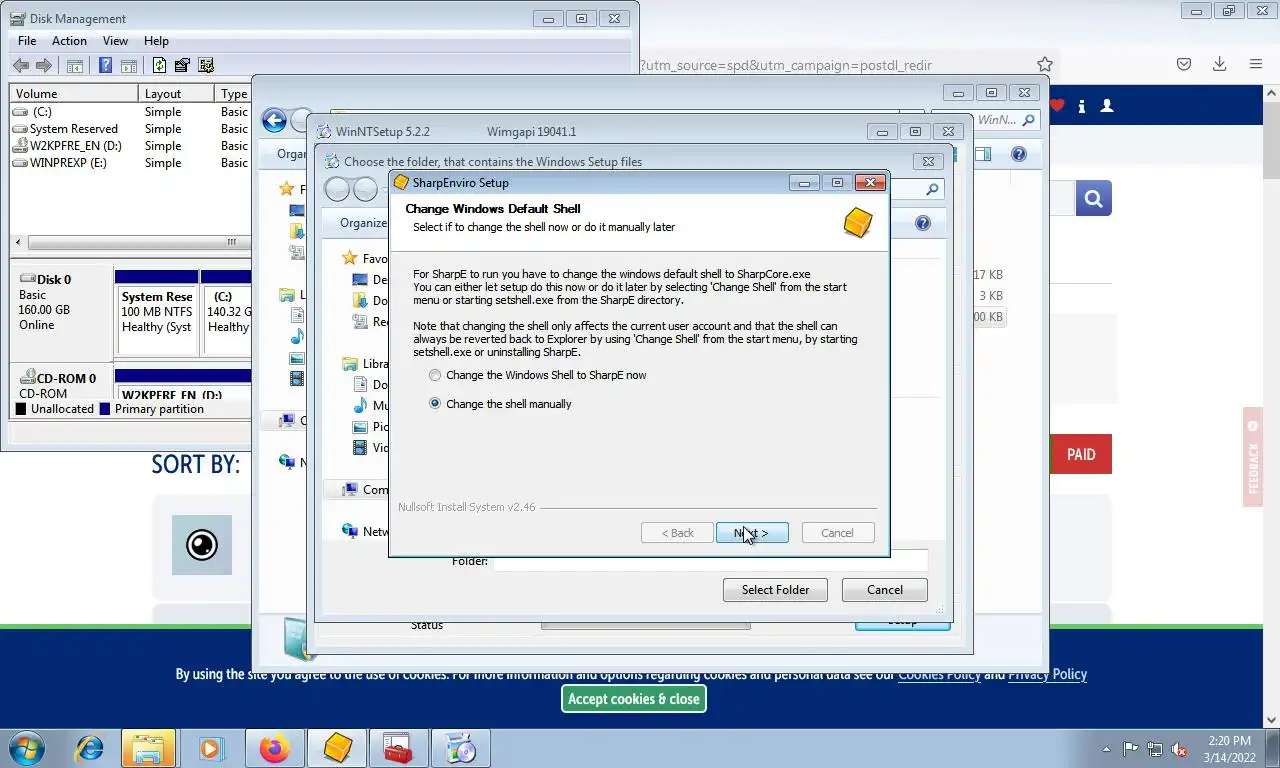Click the Disk Management Settings icon with checklist
1280x768 pixels.
point(206,66)
